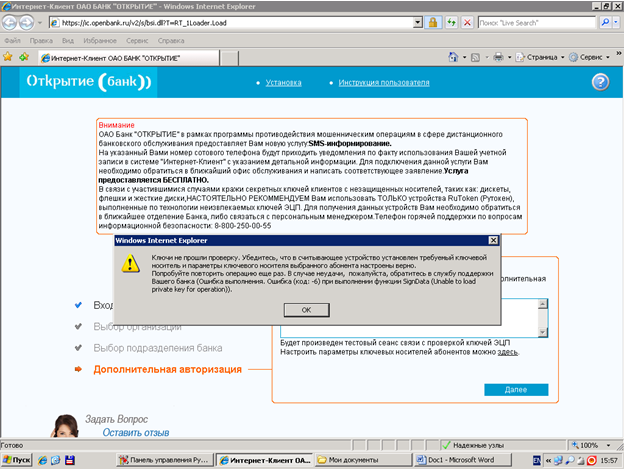Click the blue help question mark icon
Screen dimensions: 625x469
click(600, 83)
